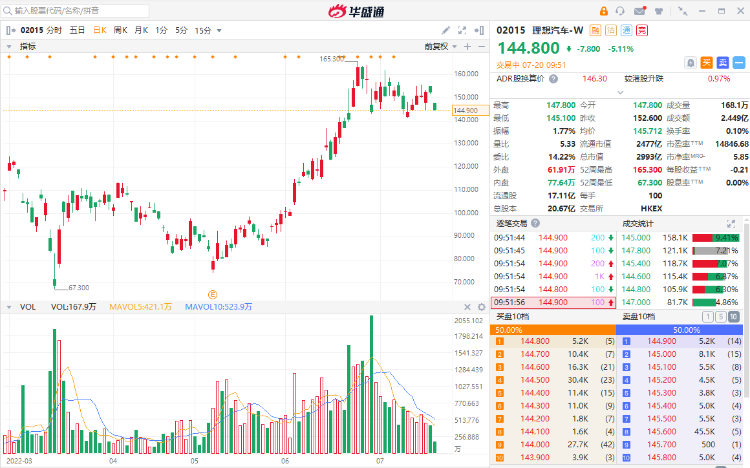
Task: Click search magnifier icon in stock input
Action: pos(7,11)
